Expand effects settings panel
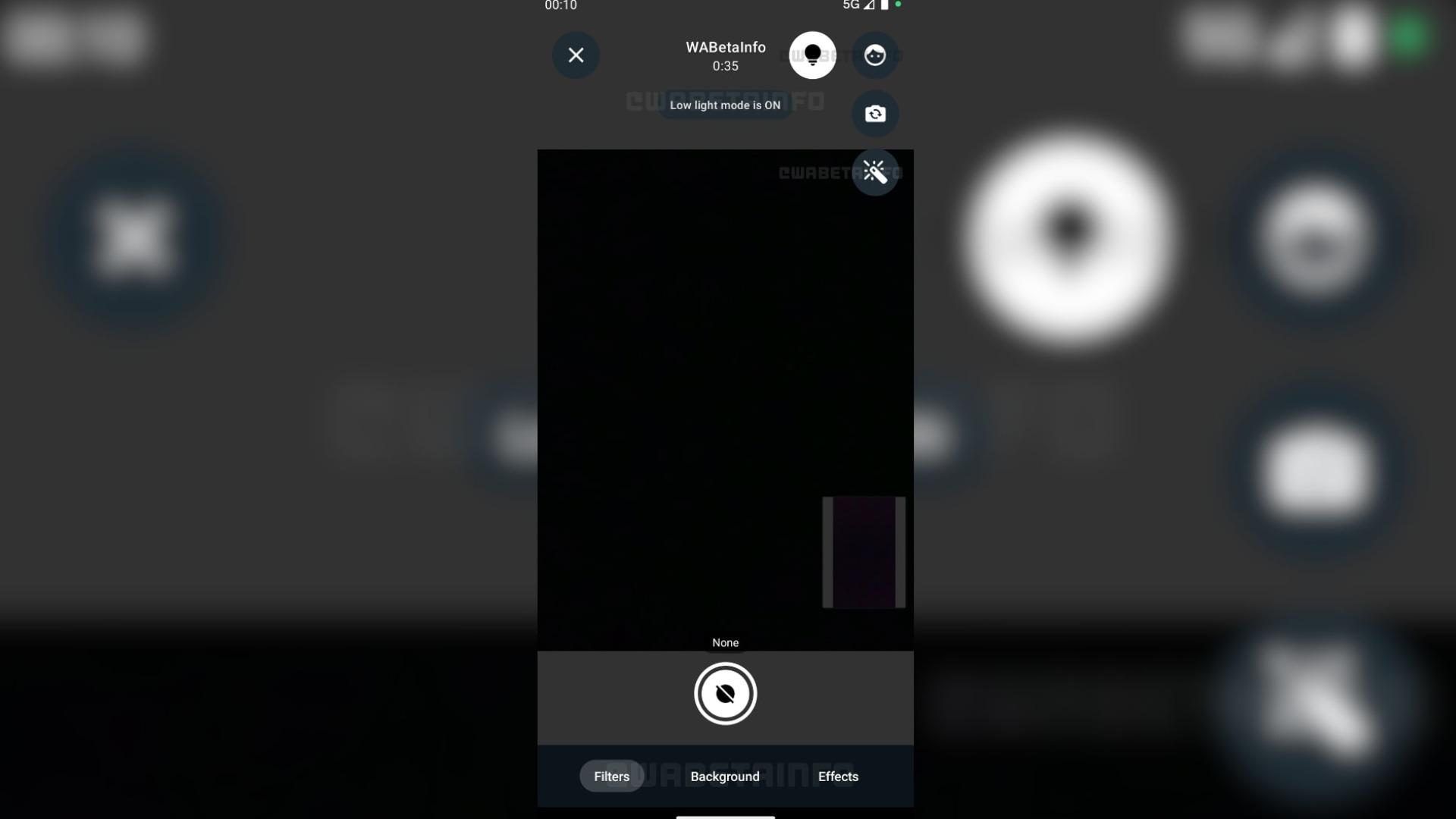 click(x=837, y=776)
